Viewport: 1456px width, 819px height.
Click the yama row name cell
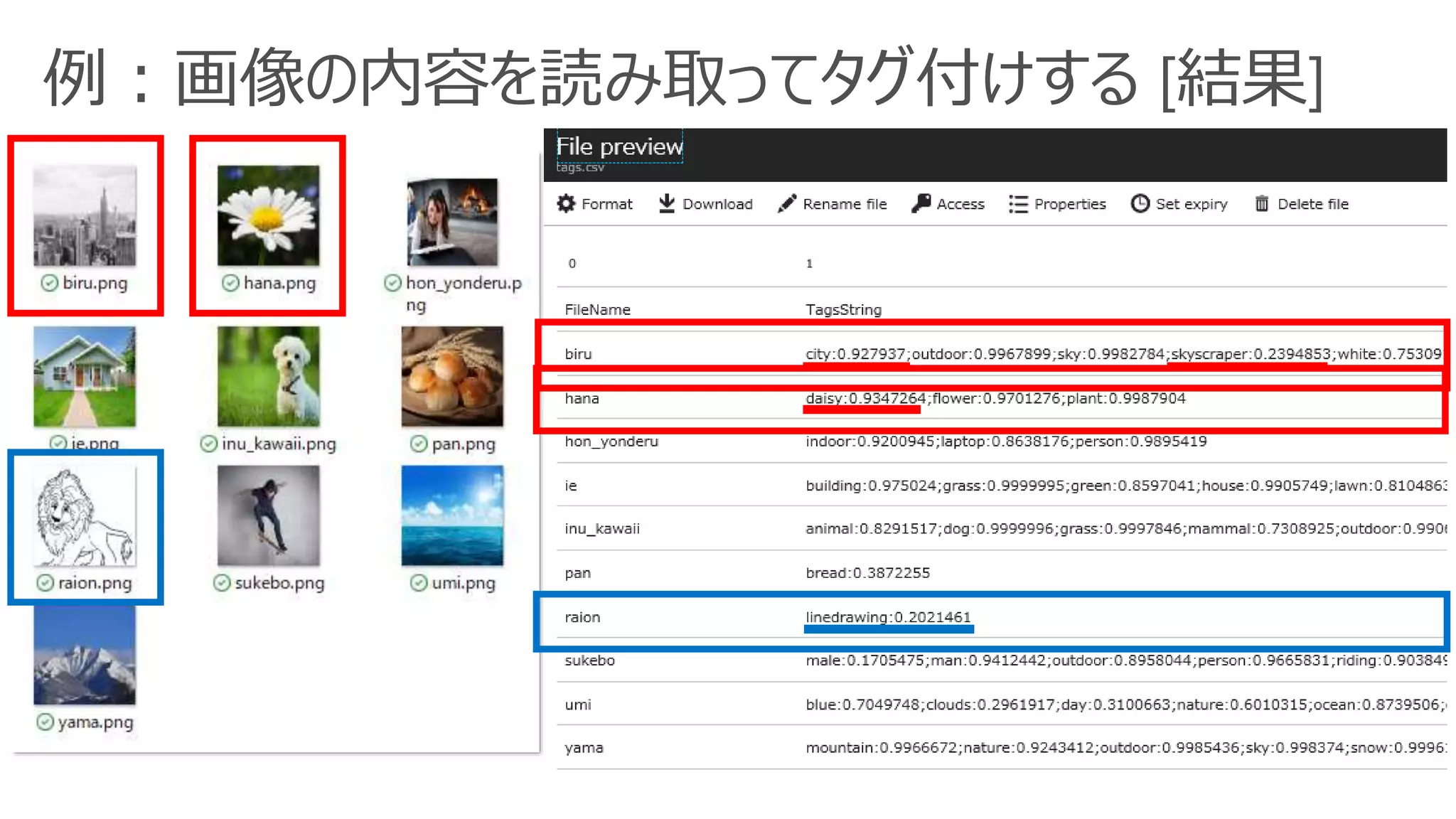pos(584,748)
